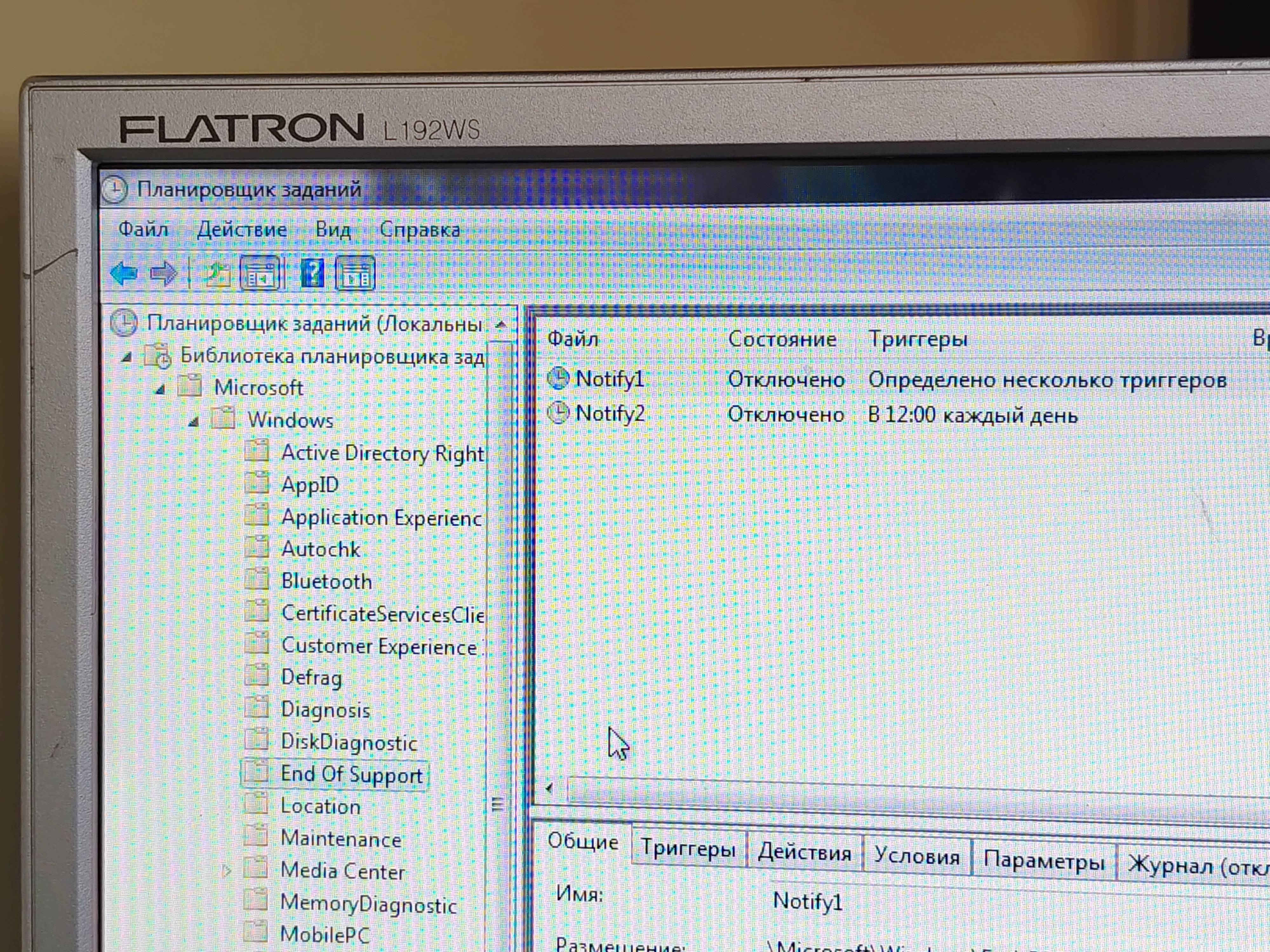Image resolution: width=1270 pixels, height=952 pixels.
Task: Expand the Media Center folder node
Action: pyautogui.click(x=226, y=870)
